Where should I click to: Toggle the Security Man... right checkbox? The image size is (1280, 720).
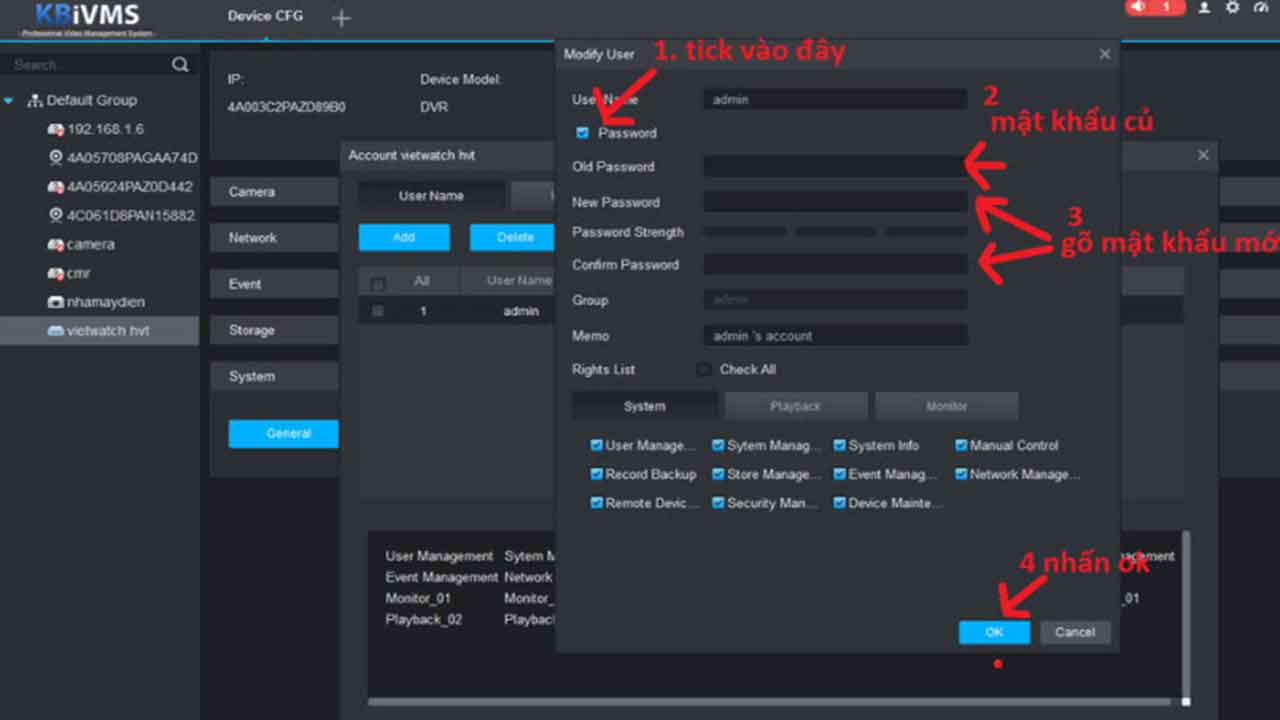pos(718,503)
